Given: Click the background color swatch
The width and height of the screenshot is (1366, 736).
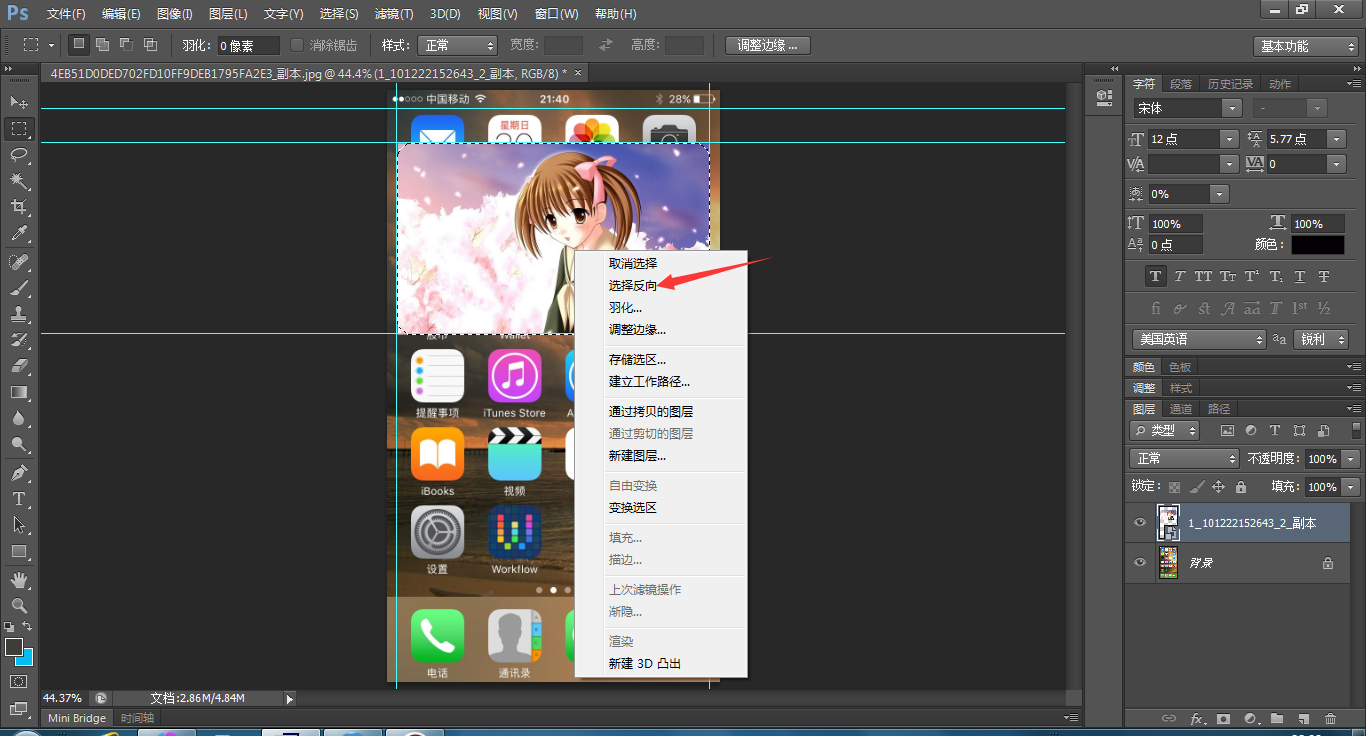Looking at the screenshot, I should (x=25, y=657).
